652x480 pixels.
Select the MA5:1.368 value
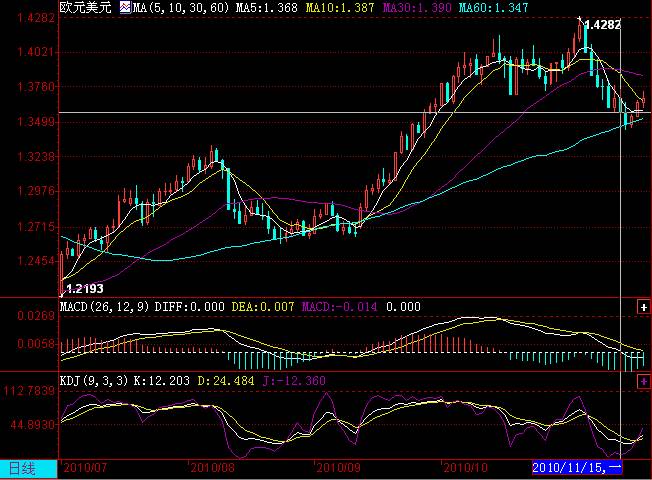pos(267,7)
